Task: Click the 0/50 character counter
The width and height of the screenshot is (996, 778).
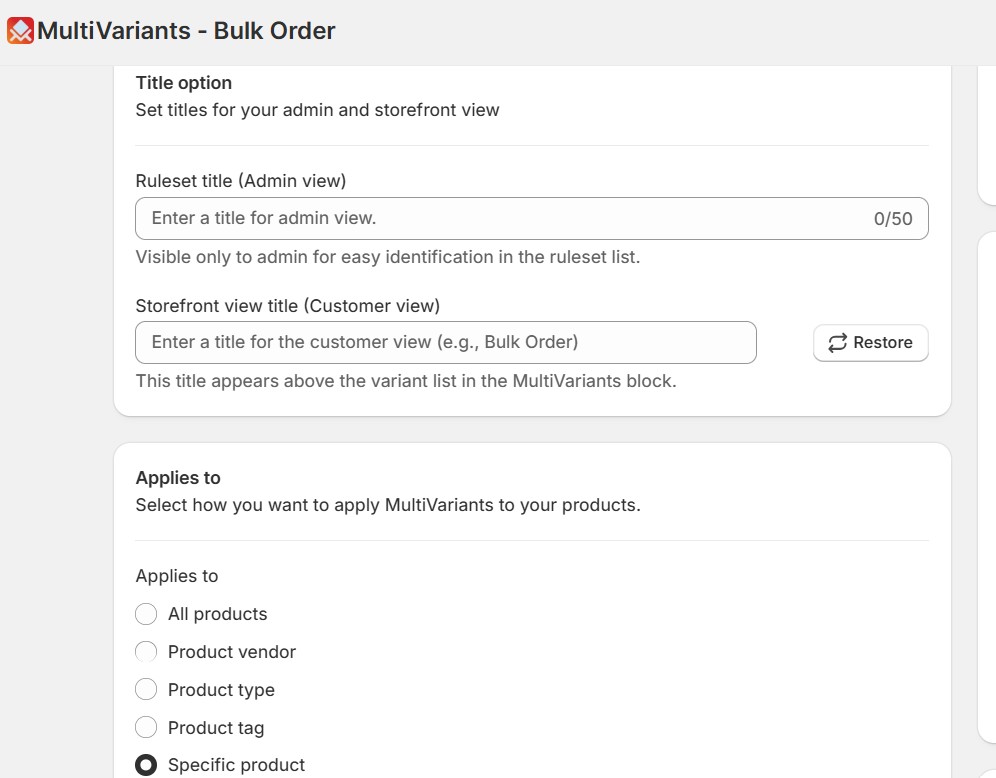Action: click(893, 219)
